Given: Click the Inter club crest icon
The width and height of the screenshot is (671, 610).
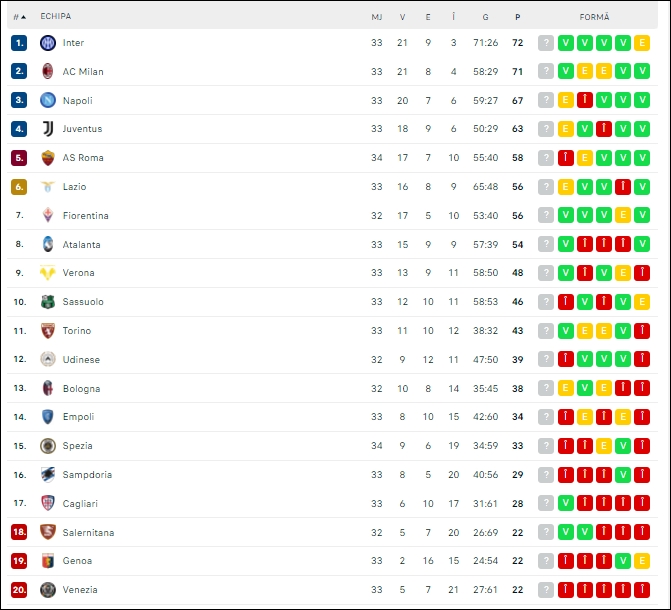Looking at the screenshot, I should (48, 43).
